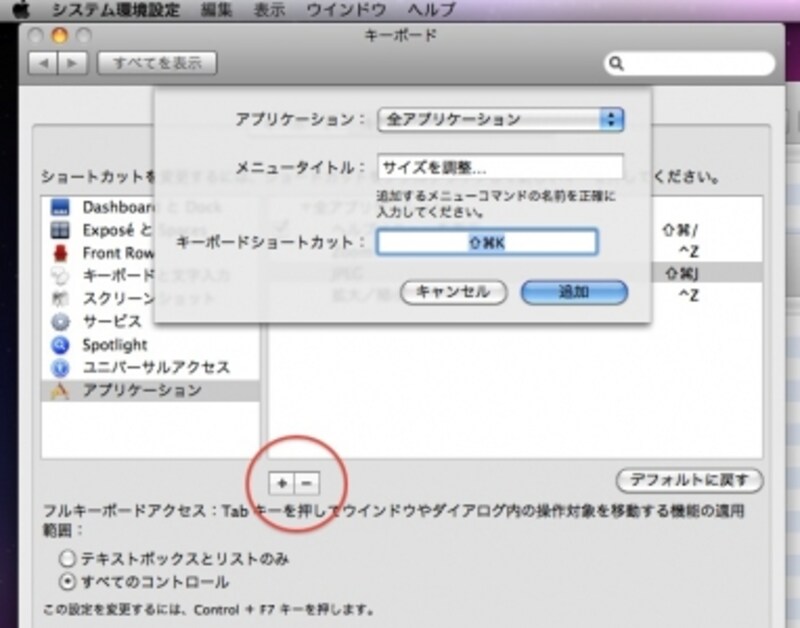Click the キーボードショートカット input field

487,242
